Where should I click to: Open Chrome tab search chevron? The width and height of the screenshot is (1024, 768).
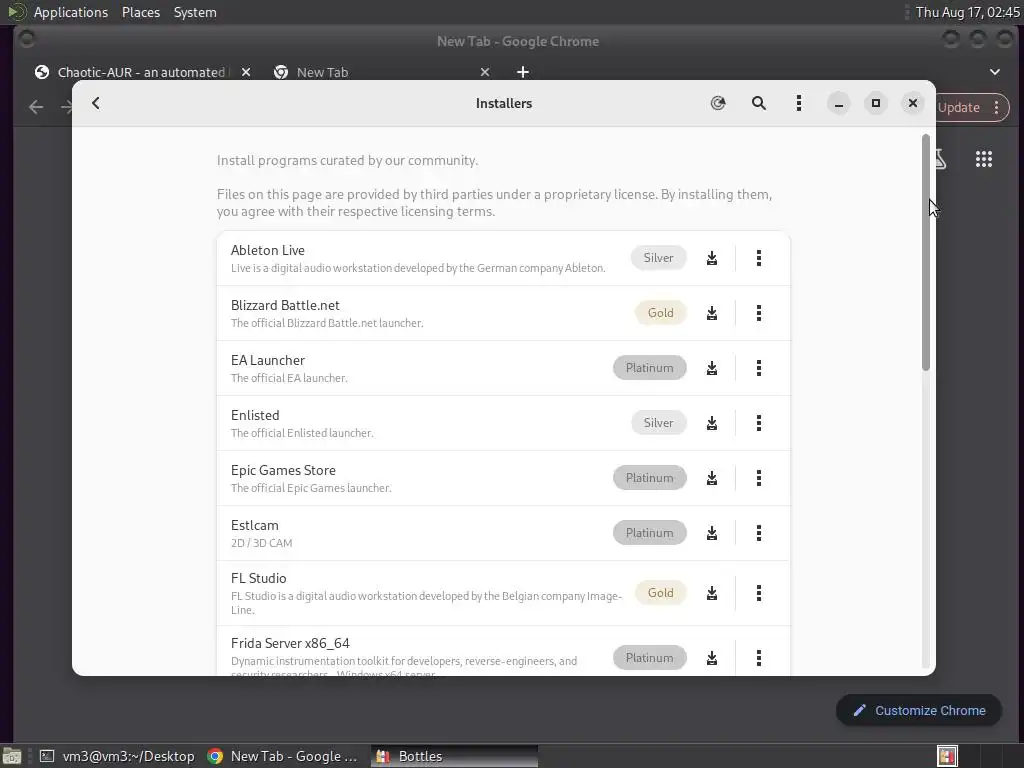pos(994,72)
